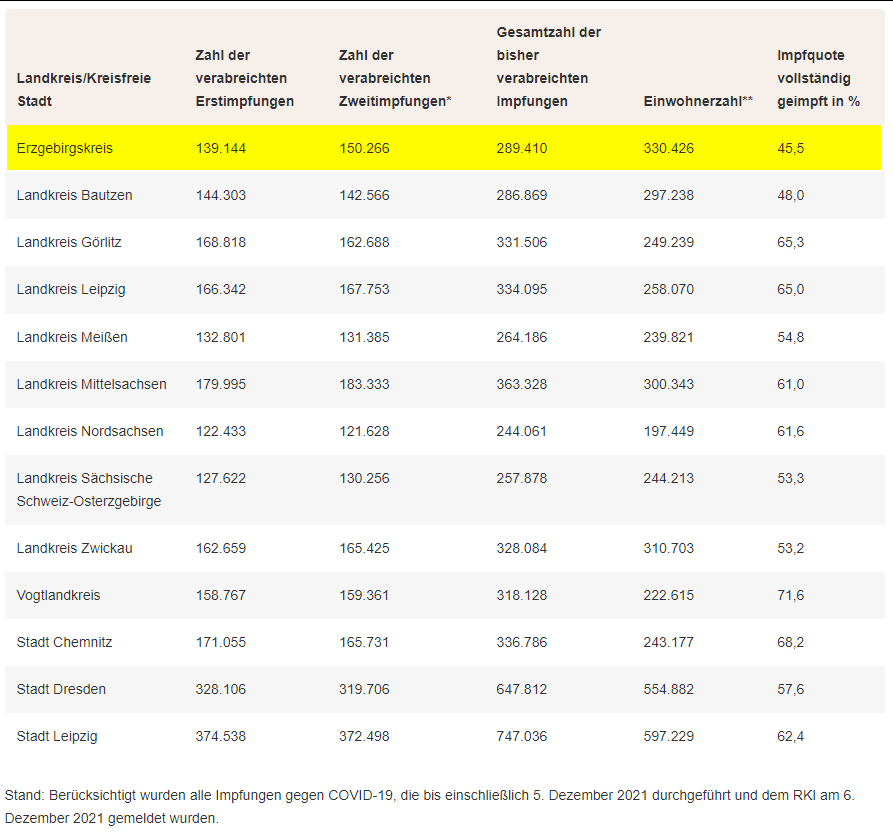Click the Einwohnerzahl column header
Screen dimensions: 893x838
click(x=698, y=101)
